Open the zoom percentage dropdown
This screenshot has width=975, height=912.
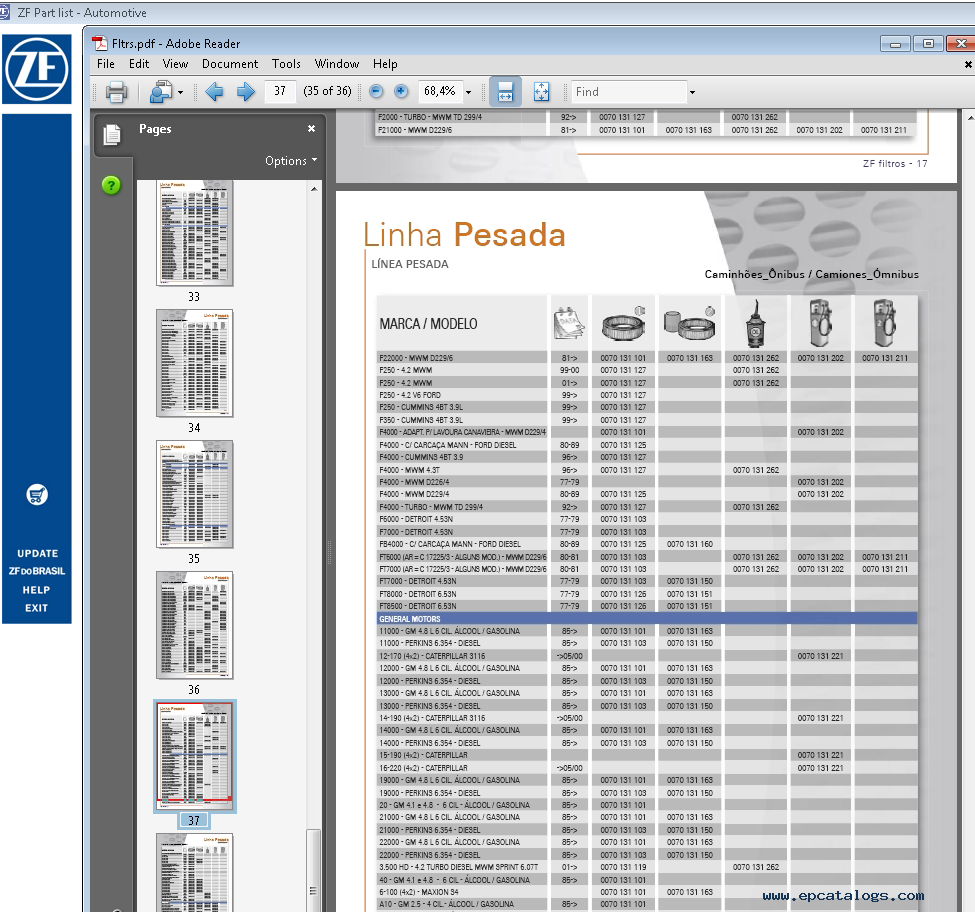468,93
